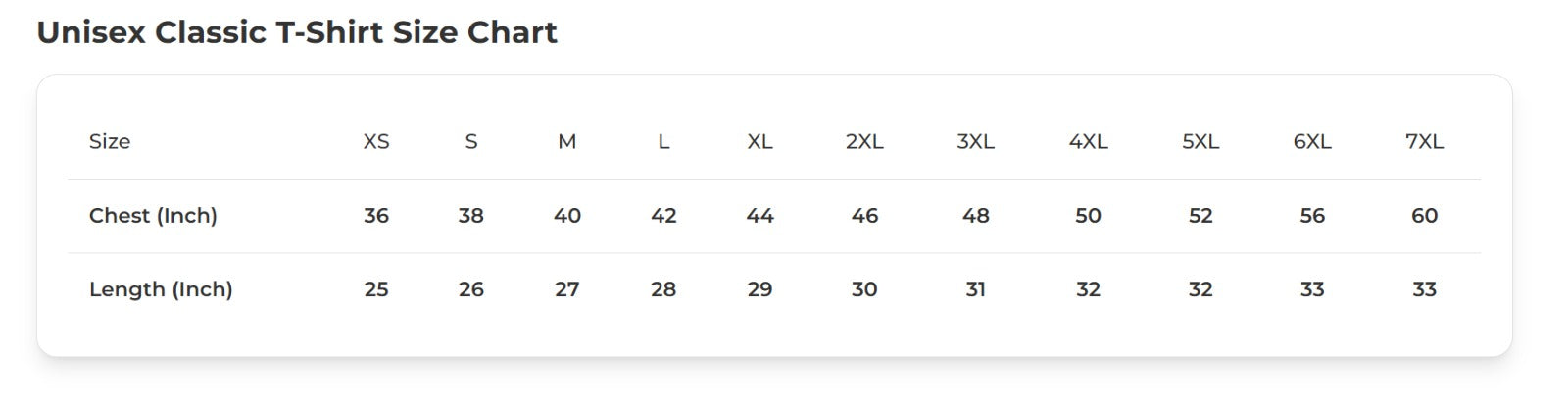The image size is (1568, 415).
Task: Click length value 26 for size S
Action: point(471,289)
